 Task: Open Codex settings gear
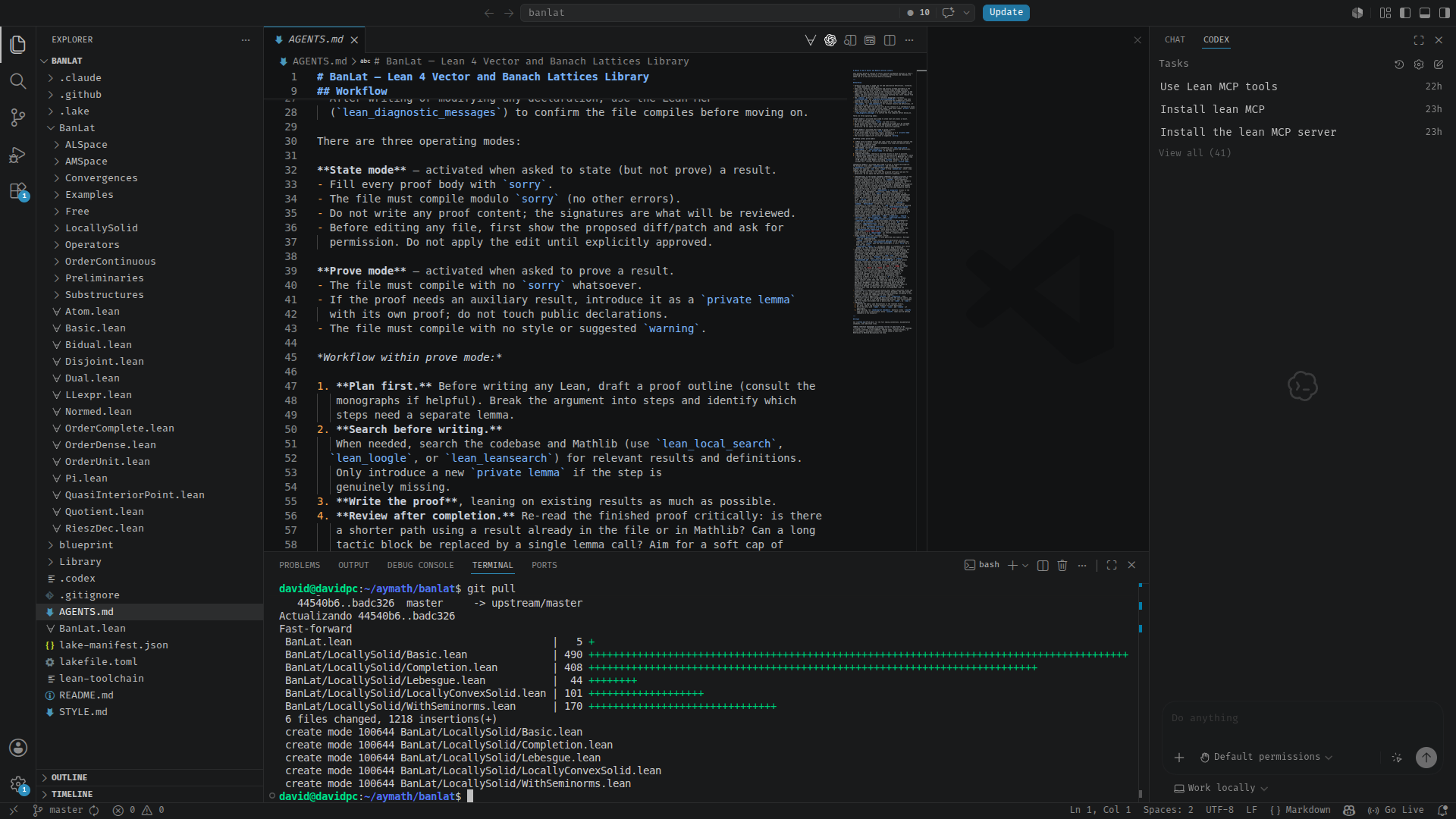point(1419,64)
